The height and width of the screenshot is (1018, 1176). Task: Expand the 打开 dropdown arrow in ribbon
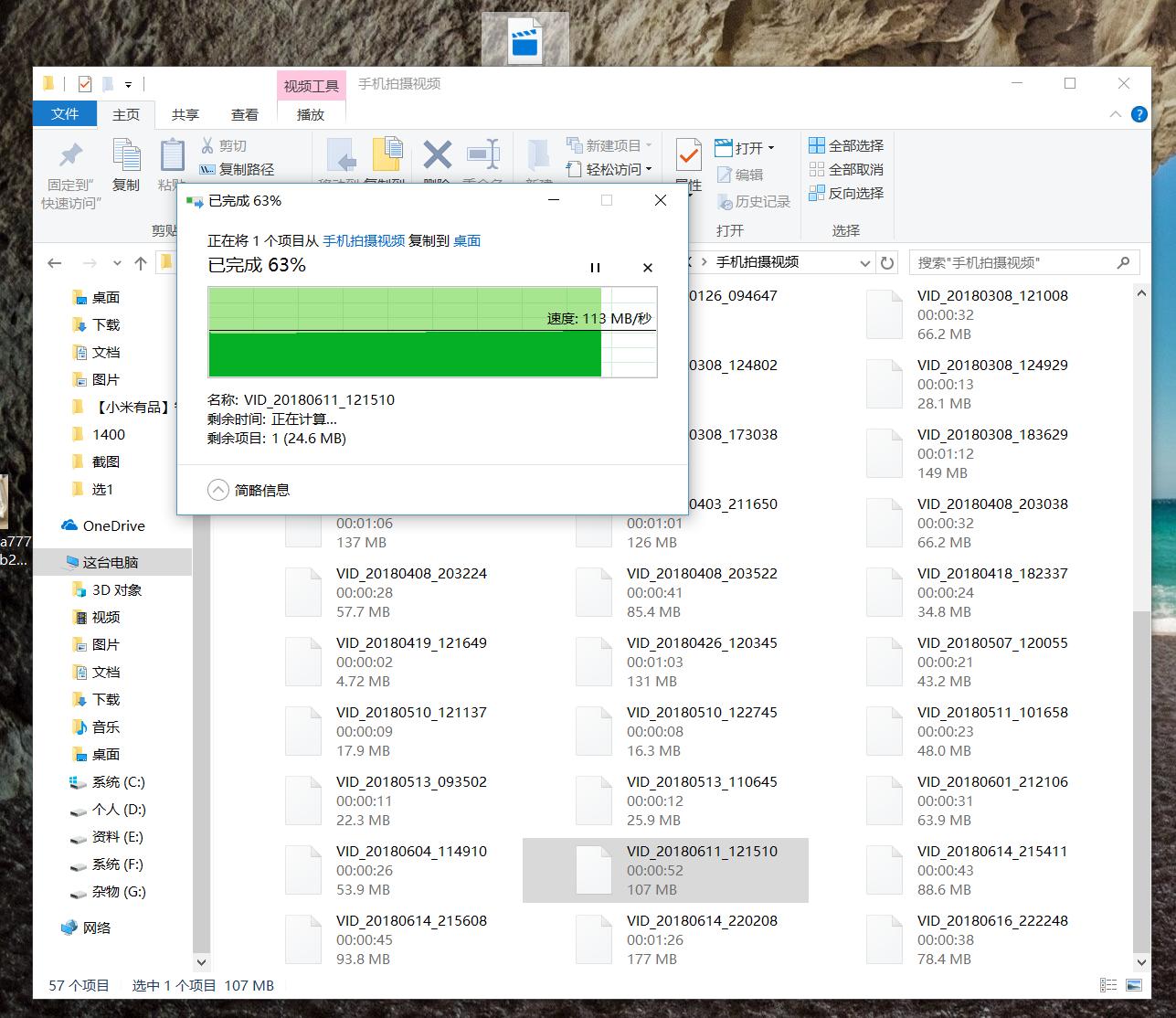pos(771,148)
